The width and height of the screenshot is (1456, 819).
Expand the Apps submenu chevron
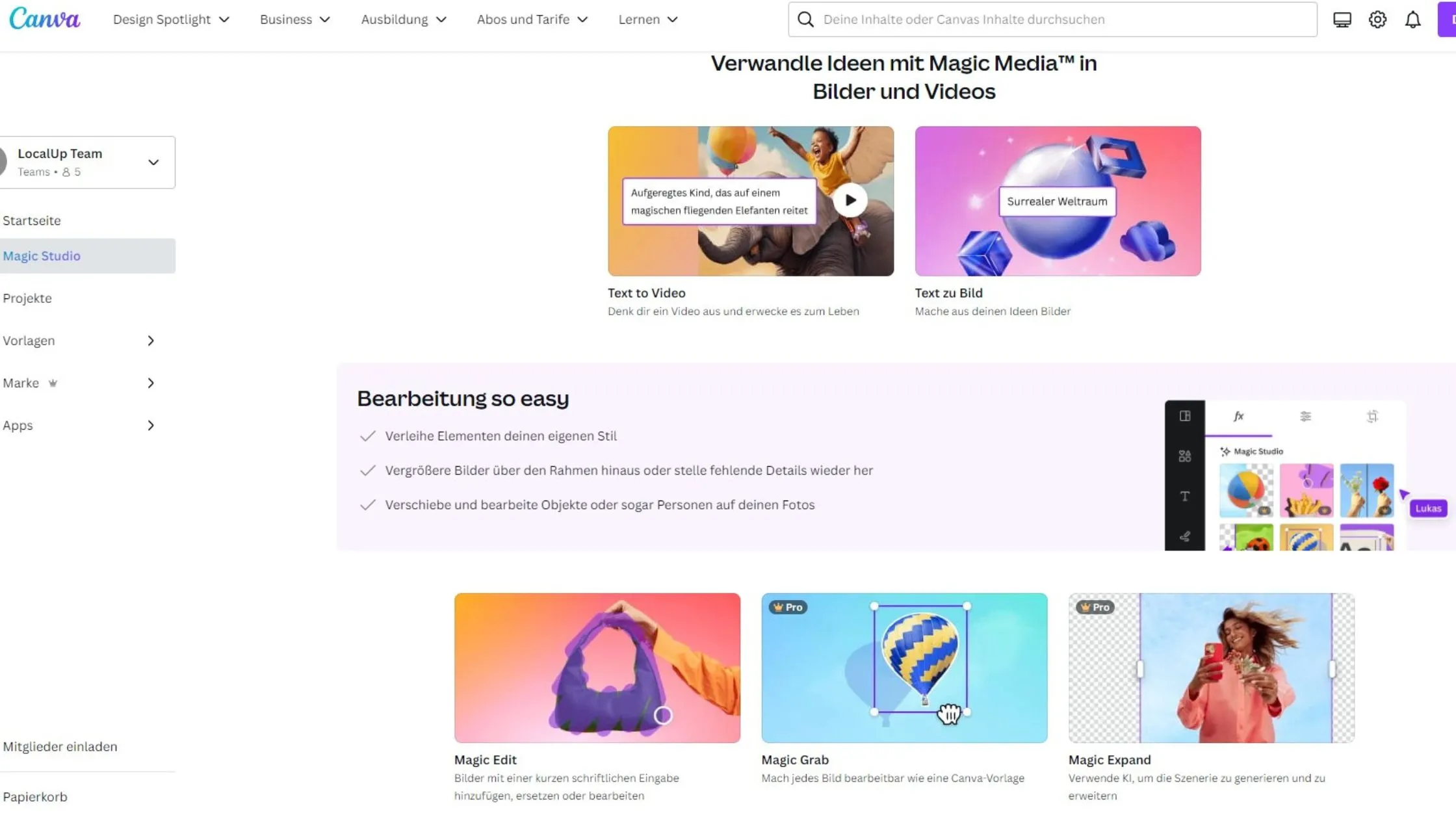[x=151, y=425]
